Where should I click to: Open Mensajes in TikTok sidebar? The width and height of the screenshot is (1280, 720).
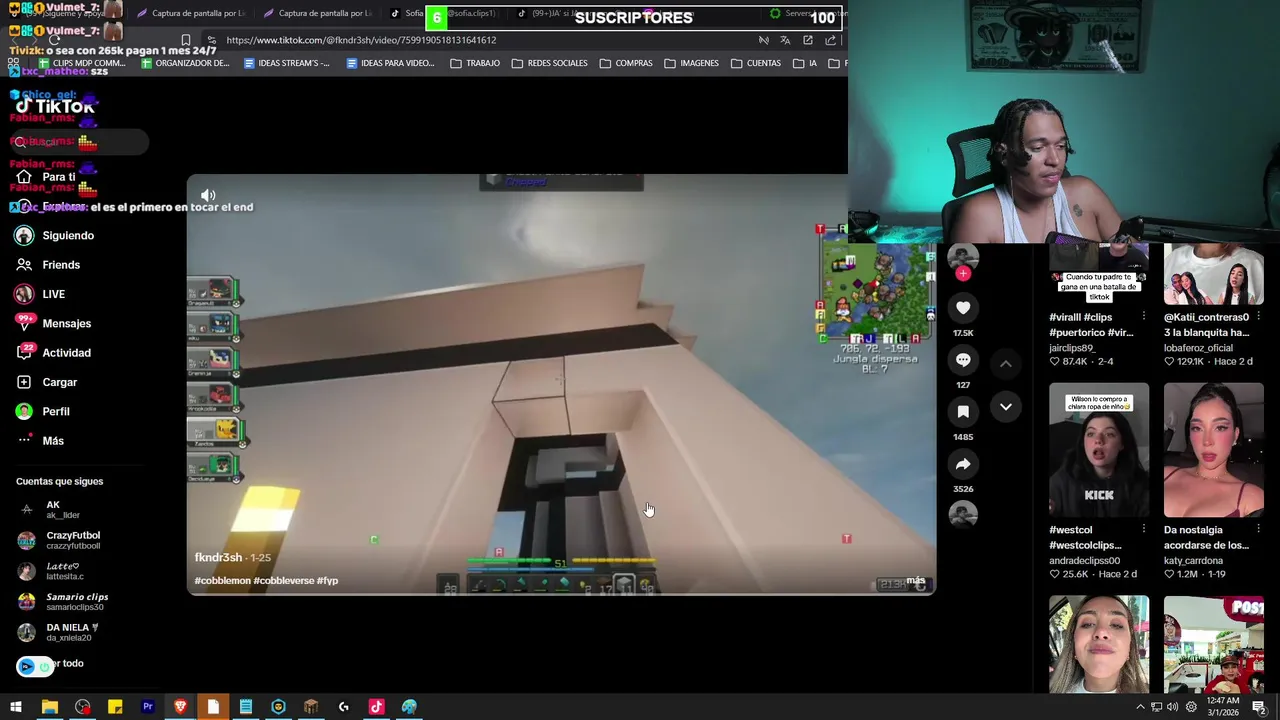pos(66,323)
